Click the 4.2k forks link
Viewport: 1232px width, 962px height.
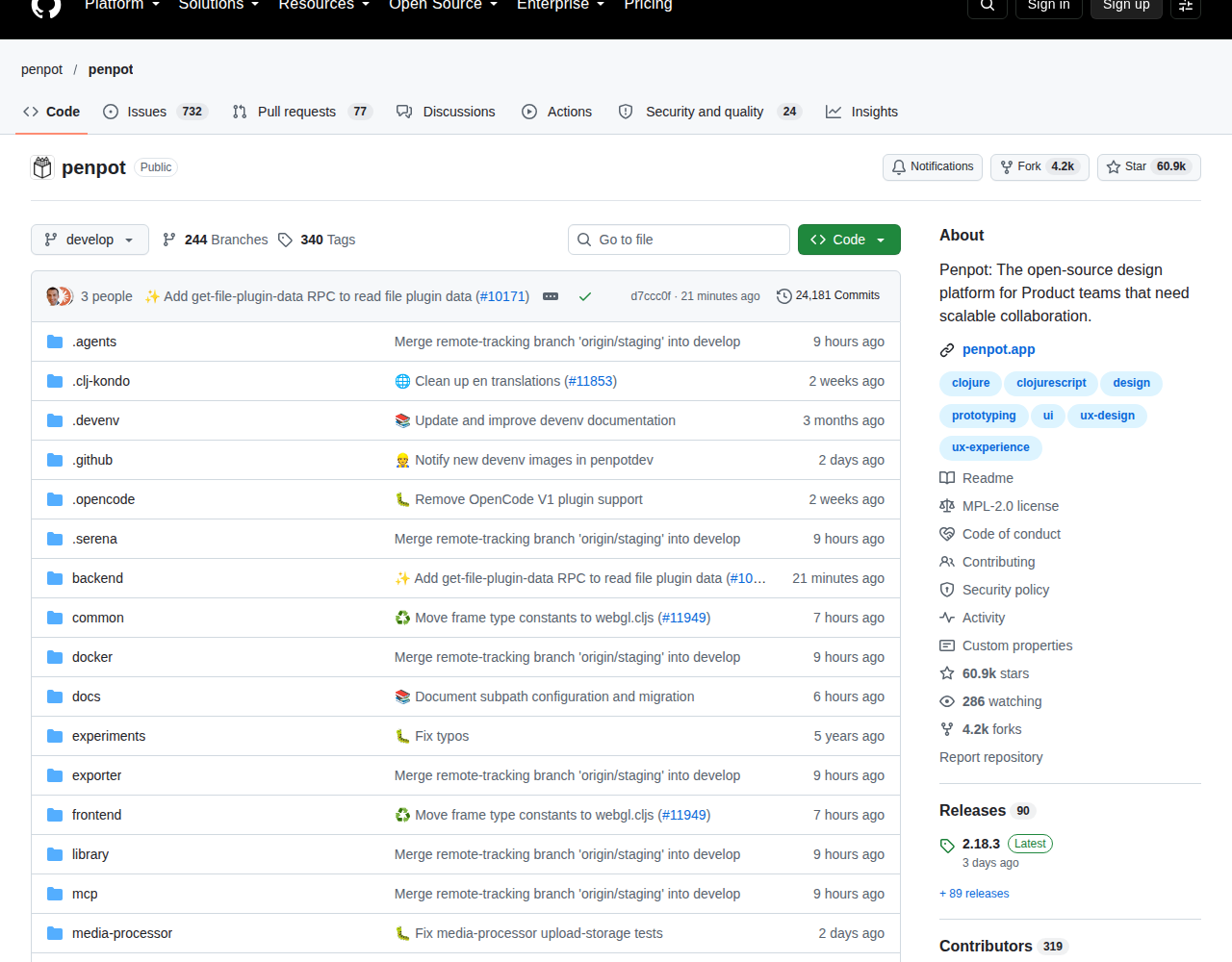coord(991,729)
